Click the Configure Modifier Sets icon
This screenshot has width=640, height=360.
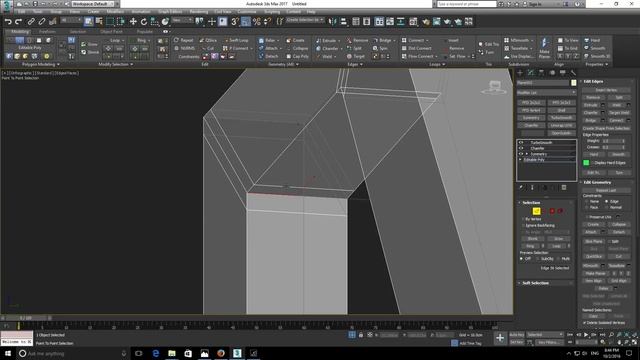tap(564, 187)
